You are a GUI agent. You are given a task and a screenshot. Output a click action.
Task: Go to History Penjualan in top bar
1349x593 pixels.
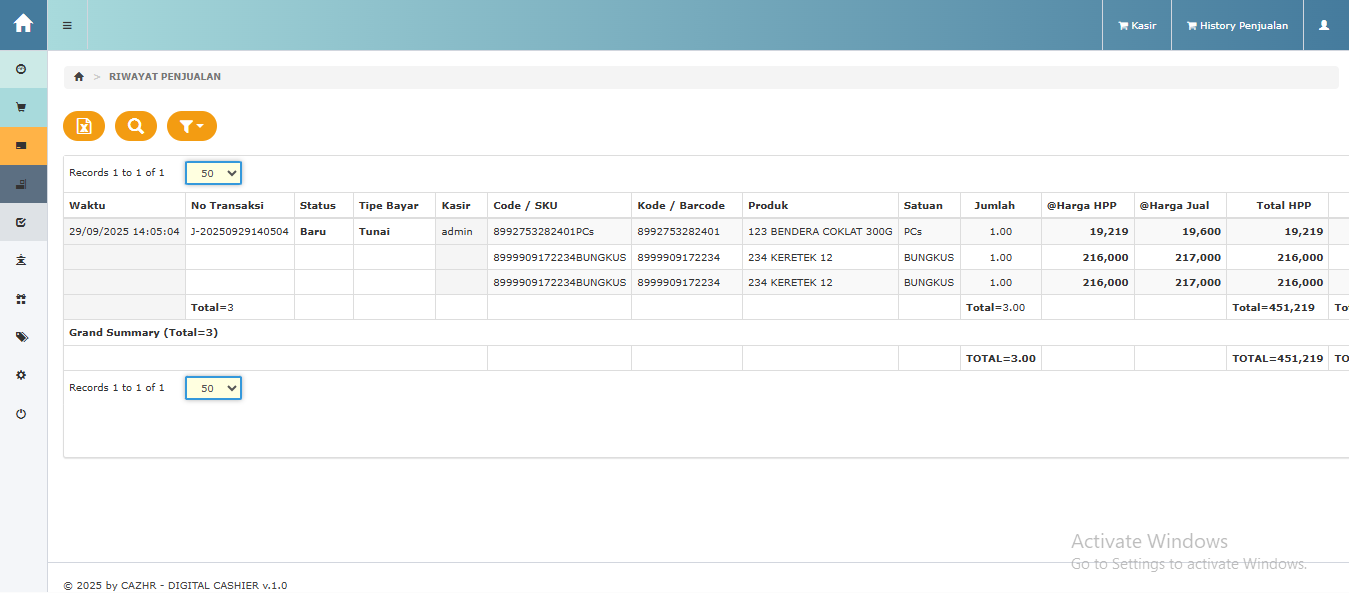pos(1237,26)
